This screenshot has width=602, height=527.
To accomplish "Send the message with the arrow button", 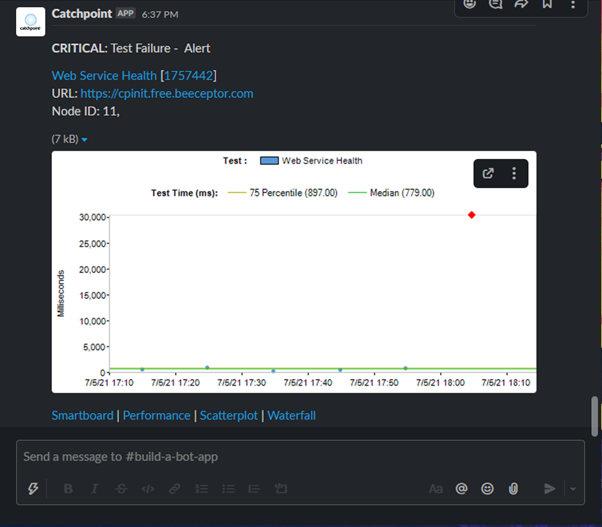I will tap(549, 488).
